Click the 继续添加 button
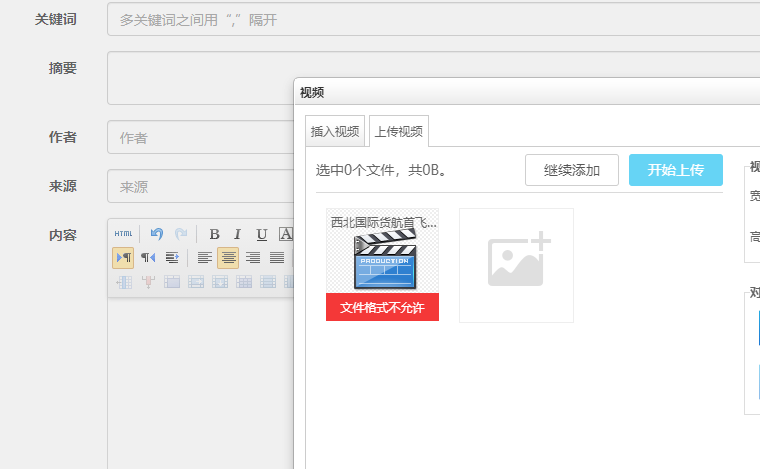Screen dimensions: 760x469 572,170
